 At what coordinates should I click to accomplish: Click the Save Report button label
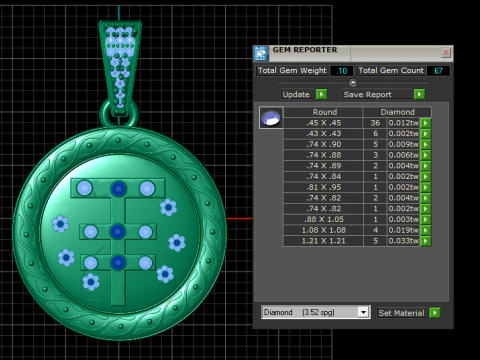(x=367, y=95)
